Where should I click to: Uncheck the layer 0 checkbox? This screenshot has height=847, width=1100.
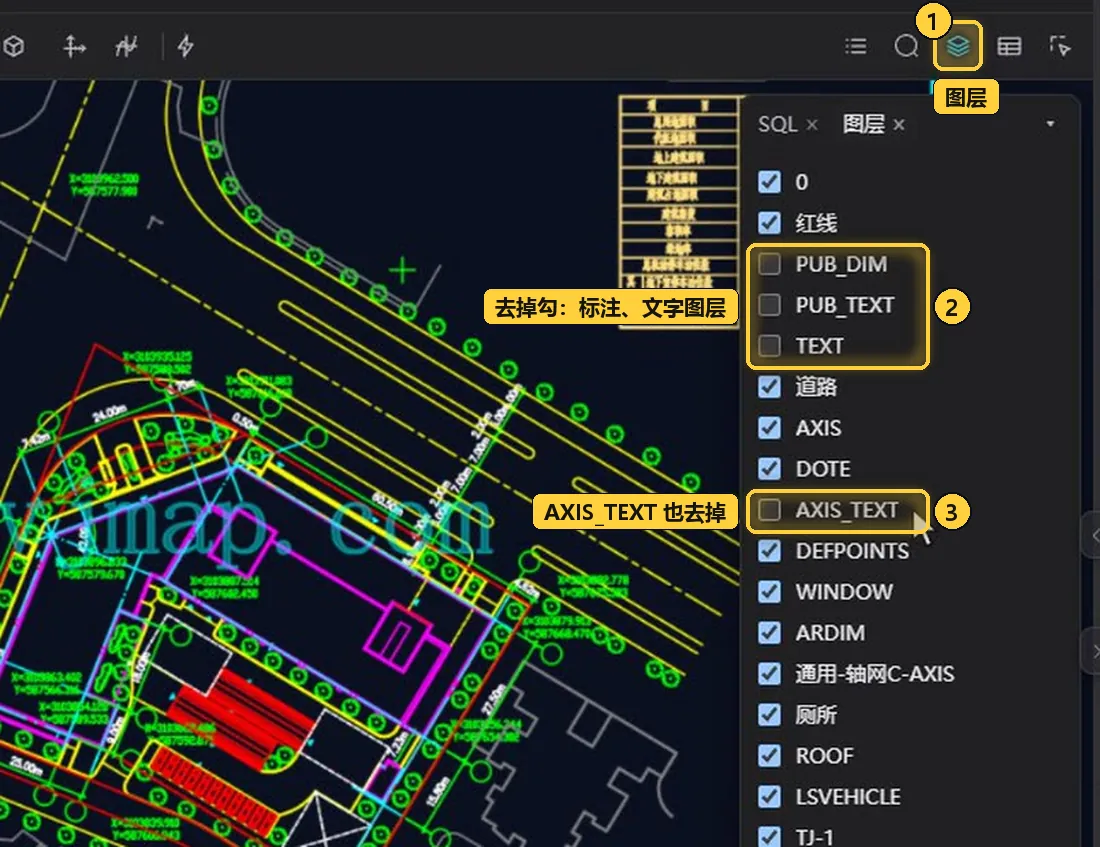pyautogui.click(x=770, y=182)
